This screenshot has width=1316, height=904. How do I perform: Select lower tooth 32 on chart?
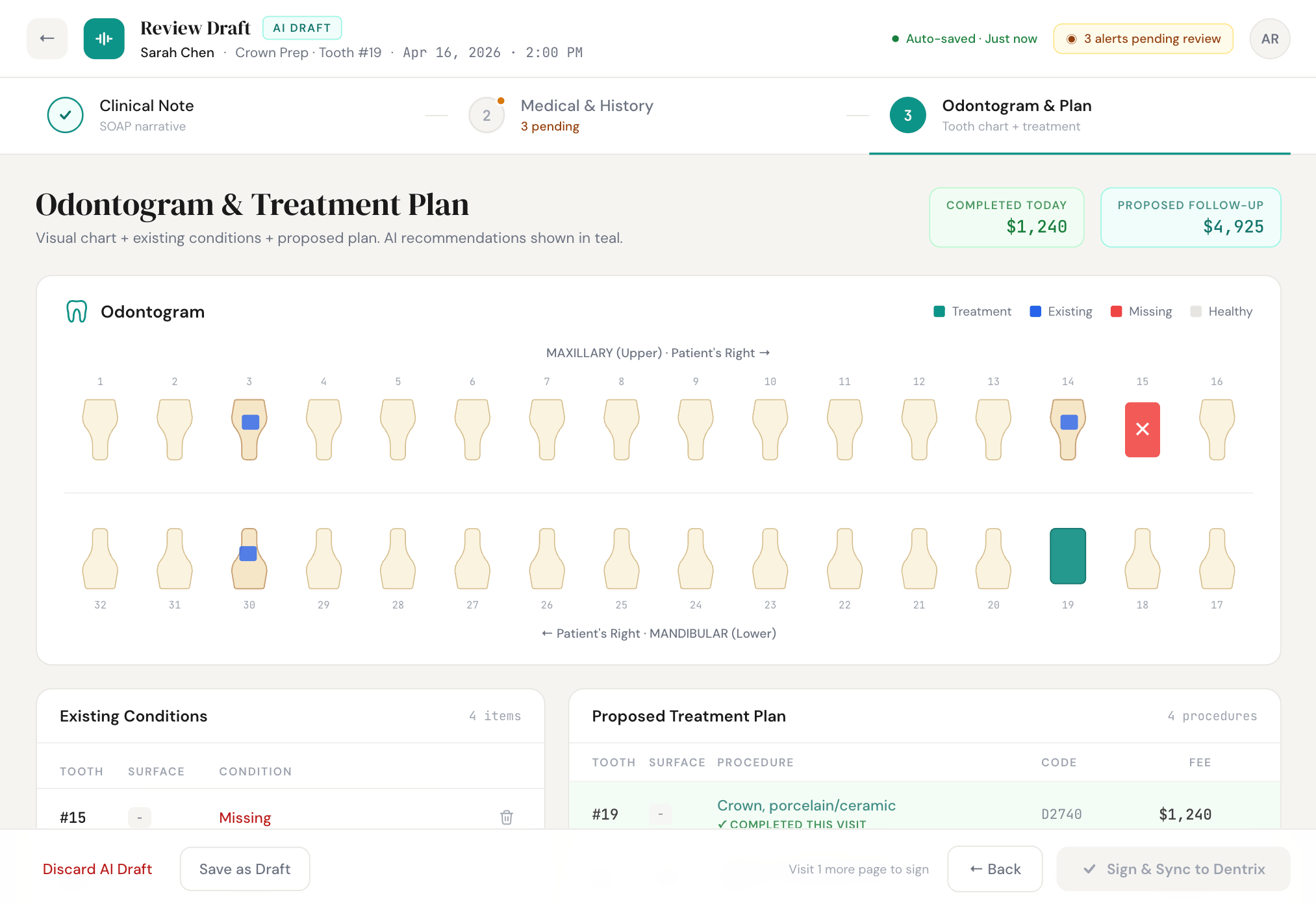click(100, 559)
